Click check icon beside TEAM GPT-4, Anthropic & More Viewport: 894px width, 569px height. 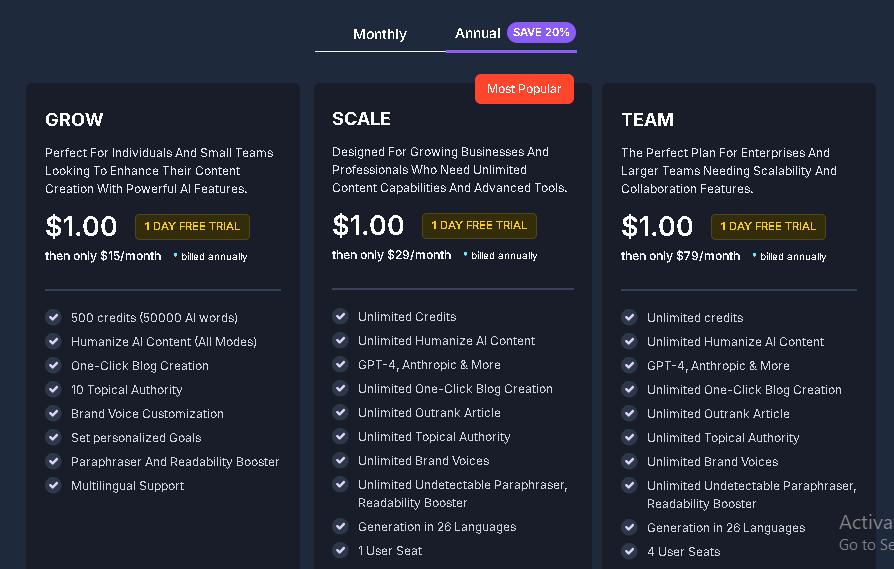pyautogui.click(x=629, y=365)
